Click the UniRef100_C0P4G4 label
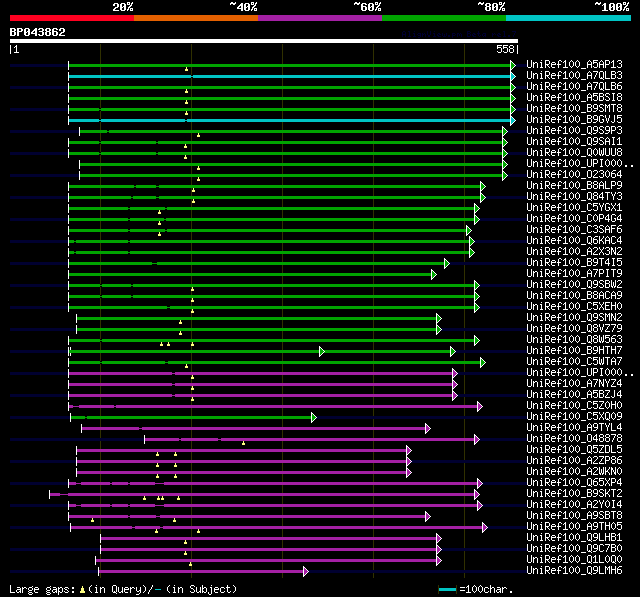 [x=574, y=219]
